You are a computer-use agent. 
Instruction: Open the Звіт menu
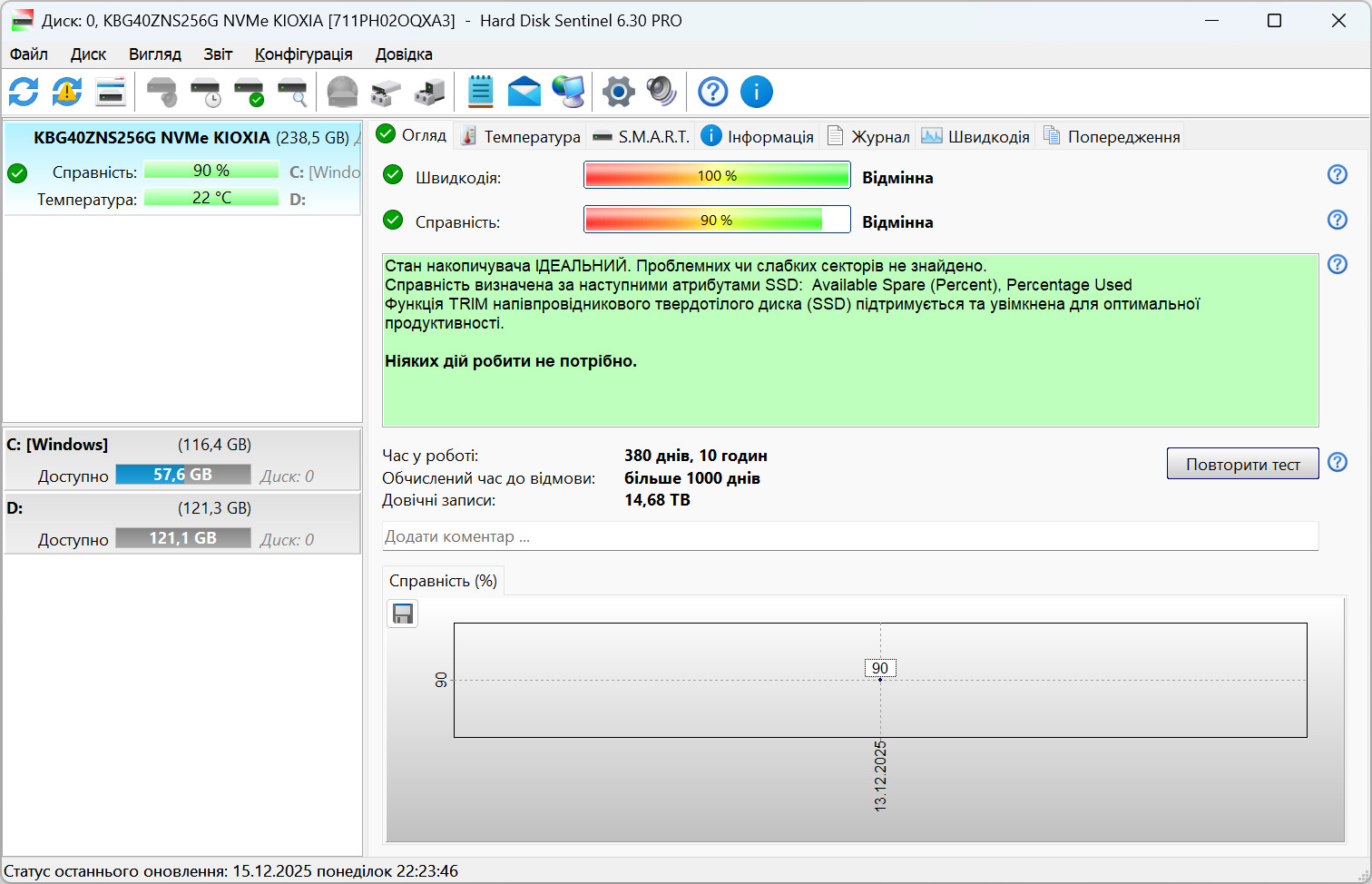tap(218, 54)
